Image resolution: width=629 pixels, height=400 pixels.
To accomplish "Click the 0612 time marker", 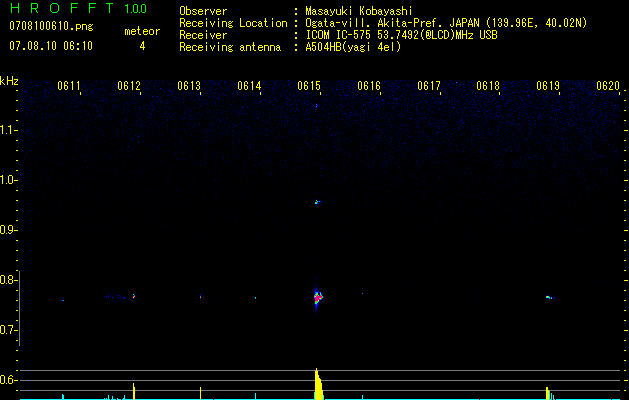I will 129,86.
